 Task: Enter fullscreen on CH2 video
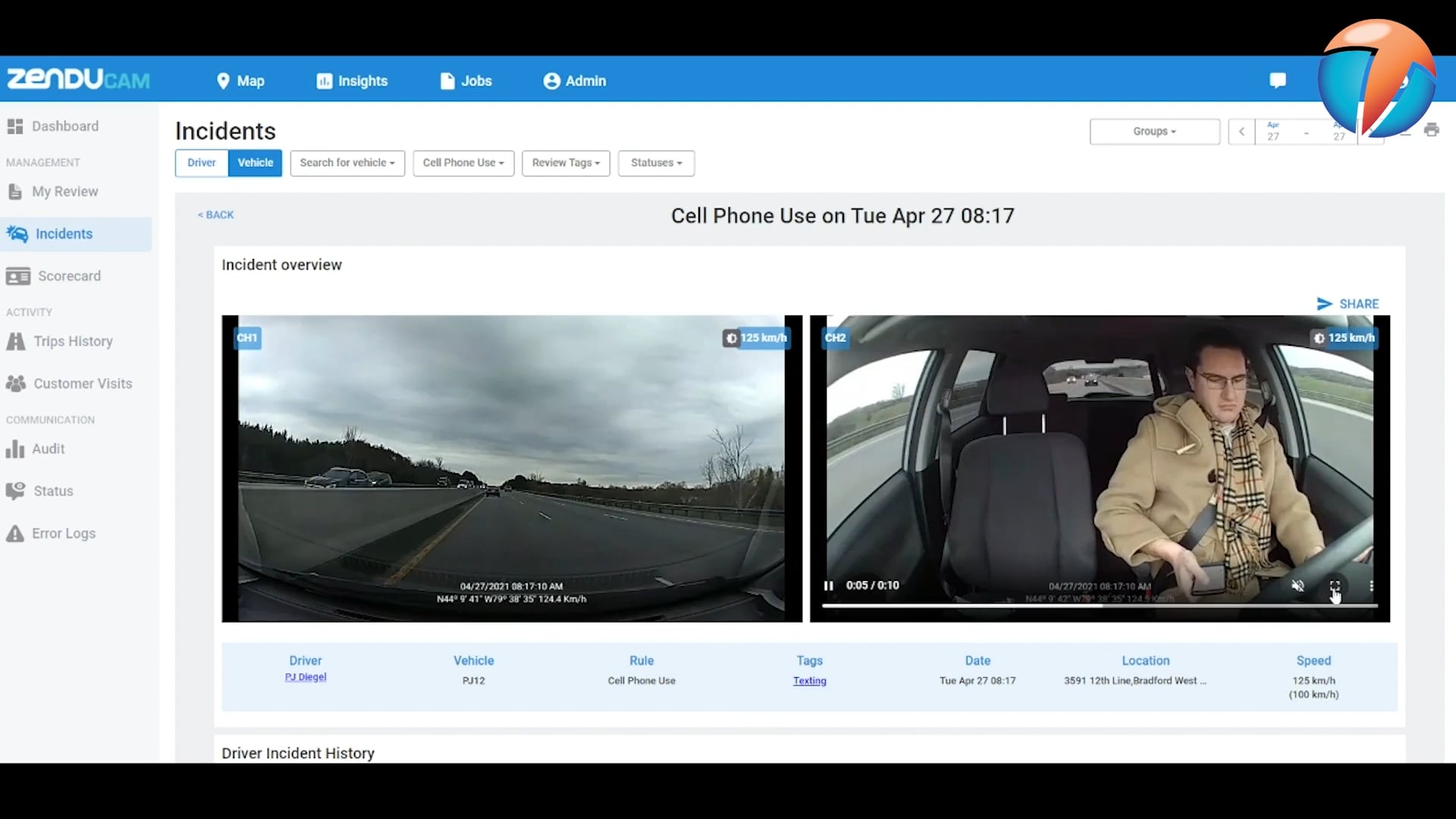1335,585
